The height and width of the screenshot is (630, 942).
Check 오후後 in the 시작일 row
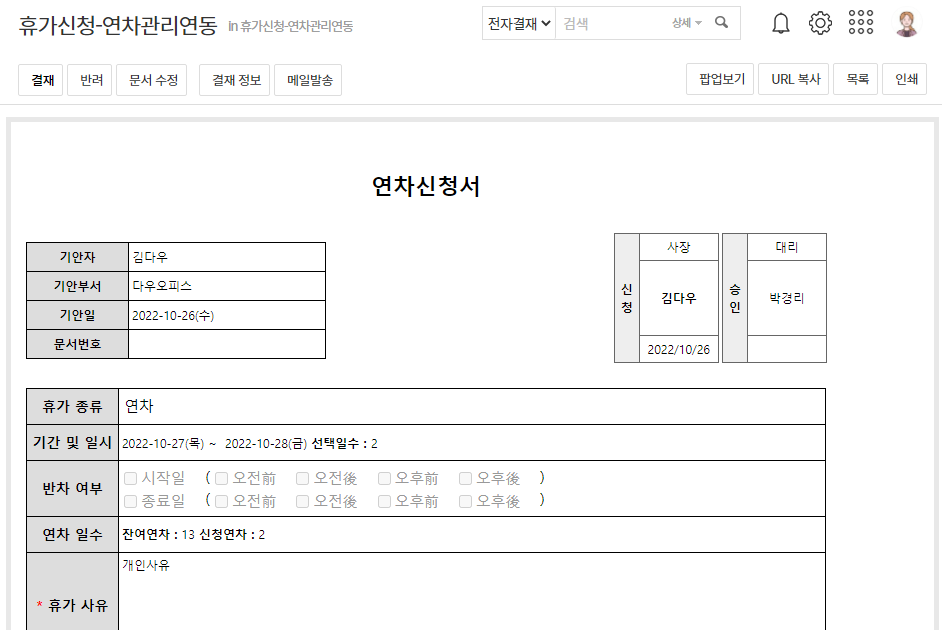pos(465,479)
